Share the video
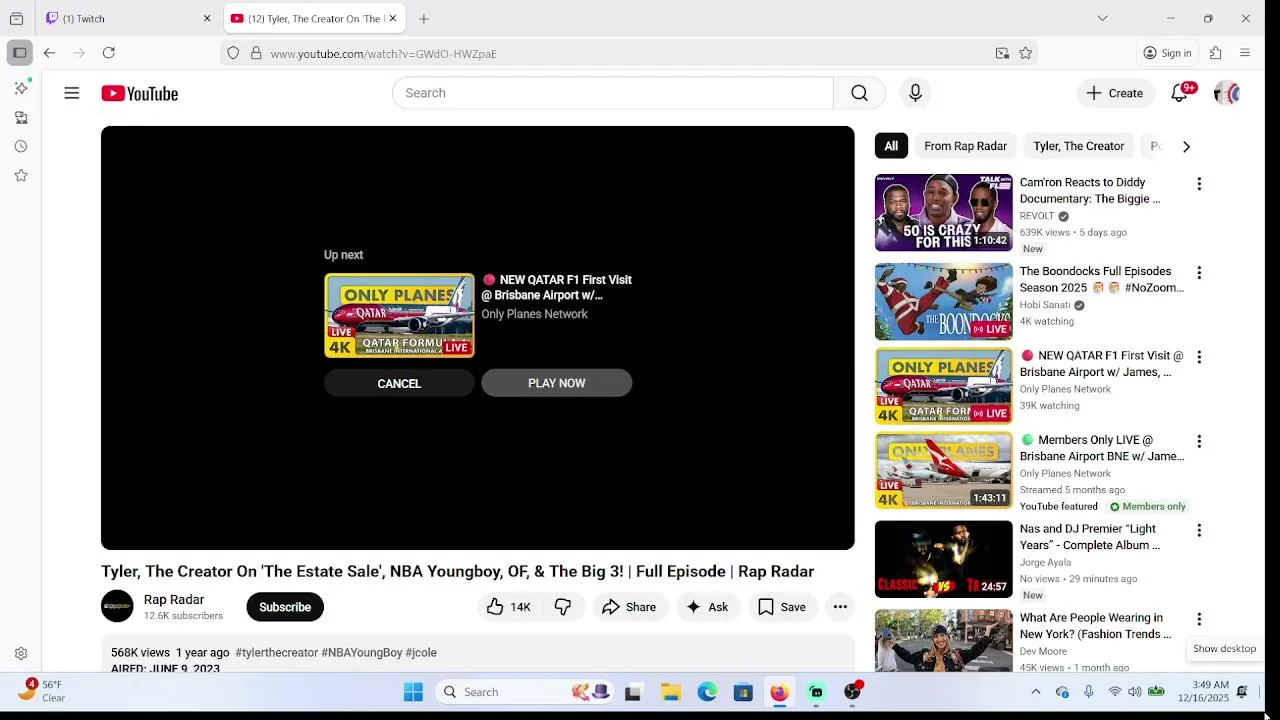This screenshot has width=1280, height=720. 629,607
